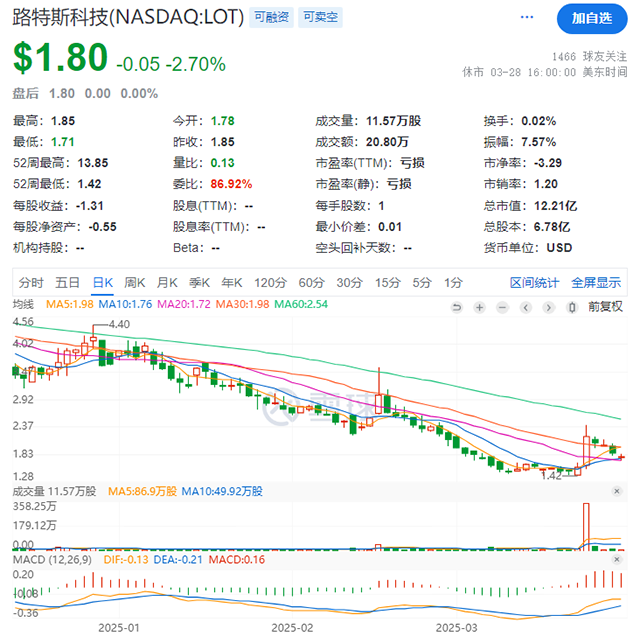Viewport: 640px width, 636px height.
Task: Zoom out the K-line chart with minus icon
Action: [x=502, y=307]
